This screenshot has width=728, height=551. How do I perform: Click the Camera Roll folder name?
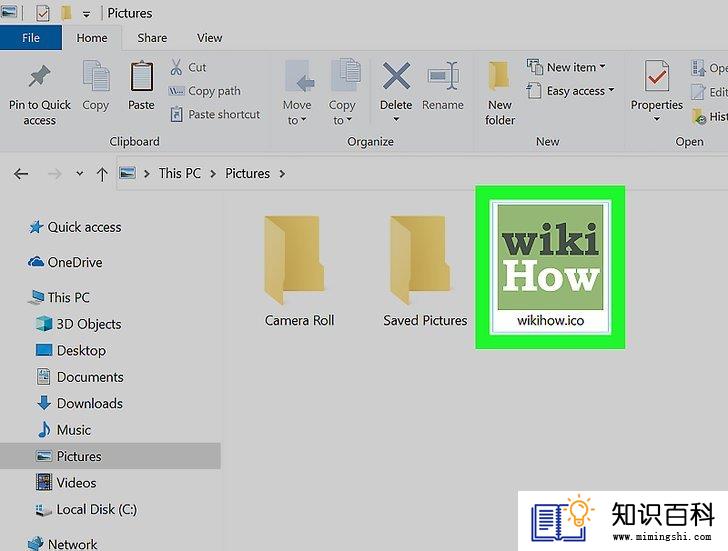[x=299, y=320]
